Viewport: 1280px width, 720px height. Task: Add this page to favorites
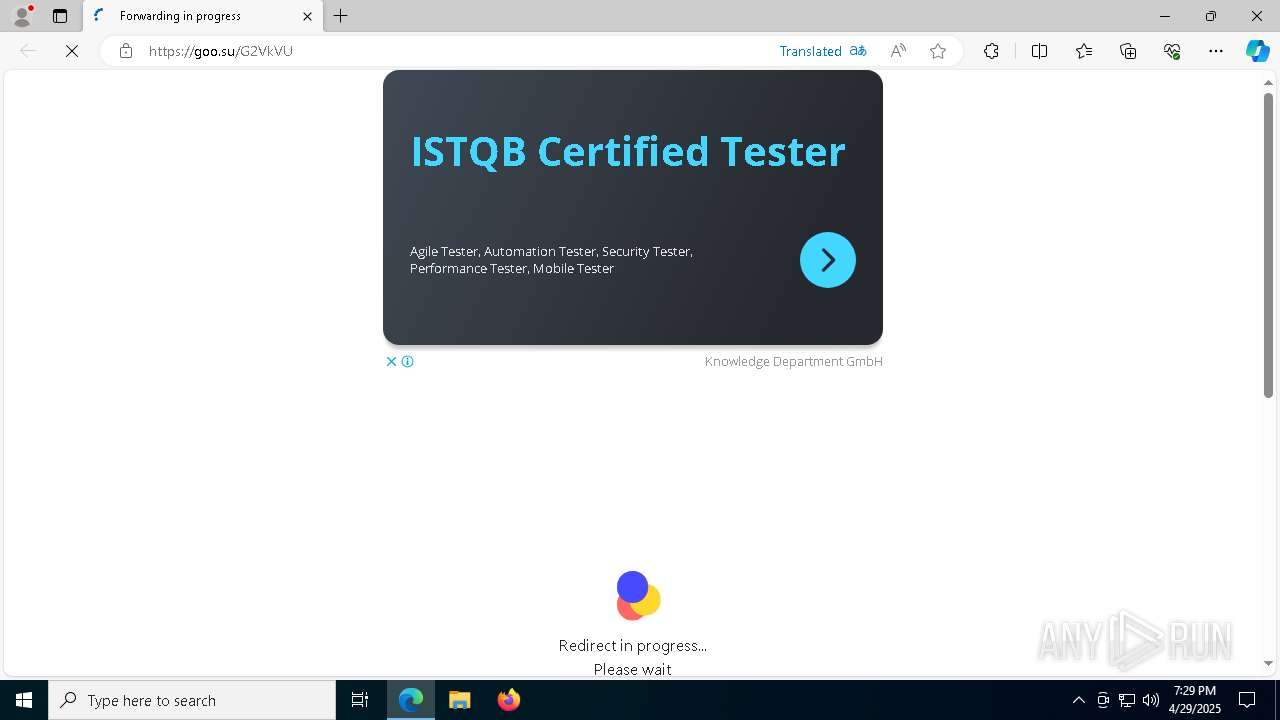point(938,51)
